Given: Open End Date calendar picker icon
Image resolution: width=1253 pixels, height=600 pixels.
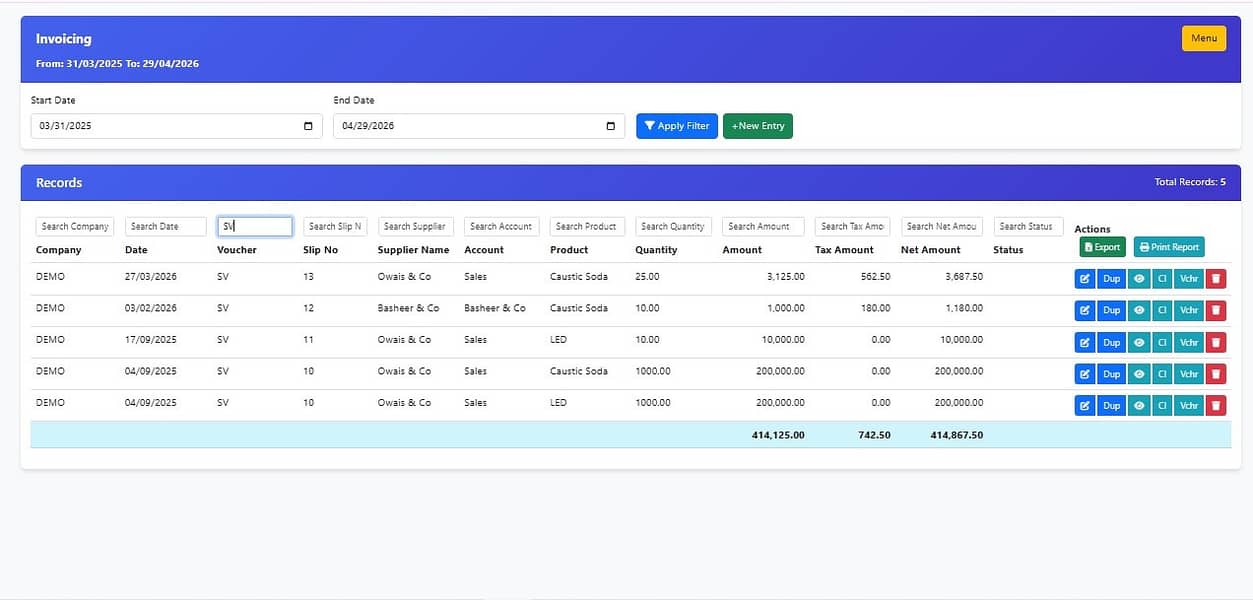Looking at the screenshot, I should (x=611, y=126).
